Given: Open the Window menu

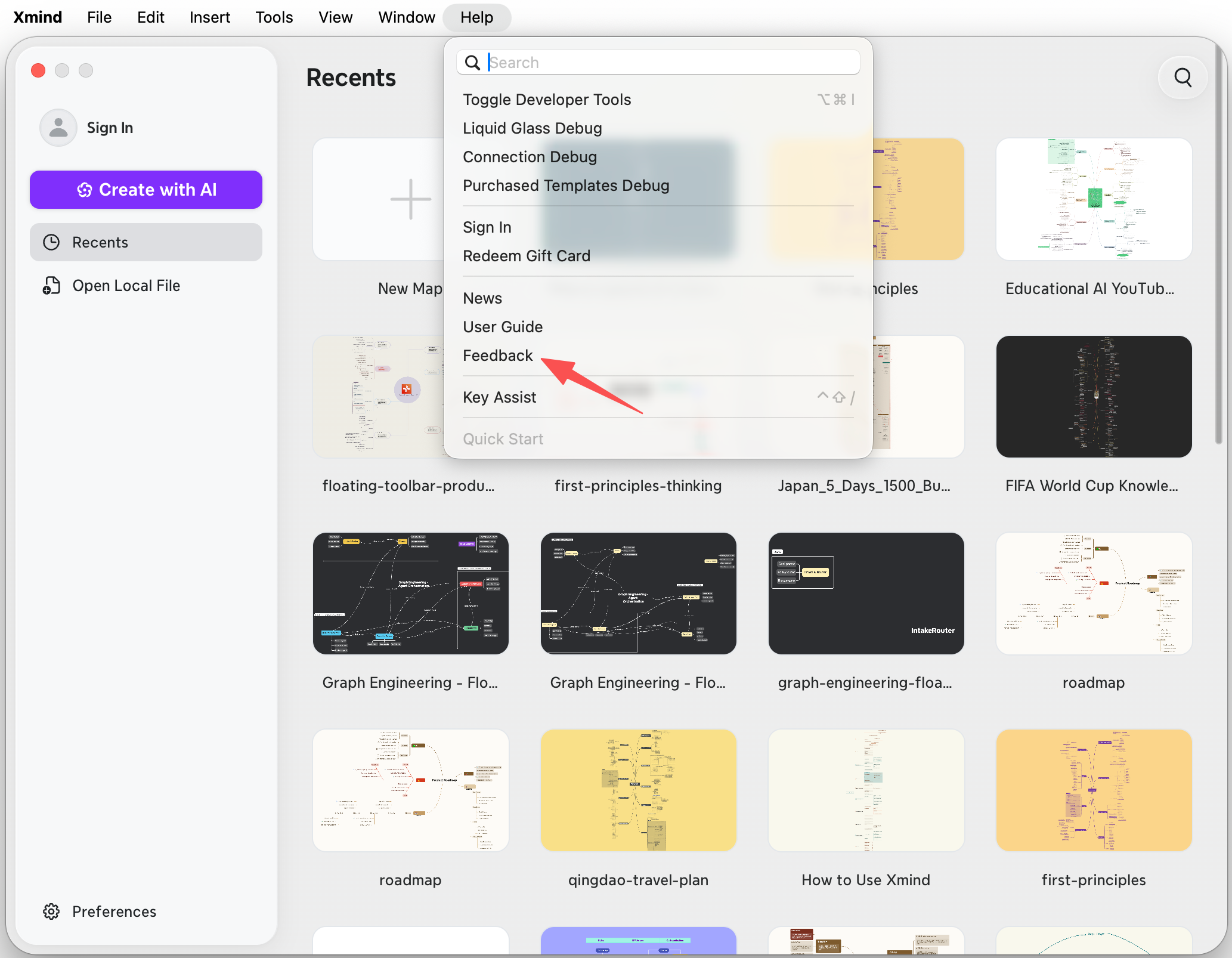Looking at the screenshot, I should coord(407,17).
